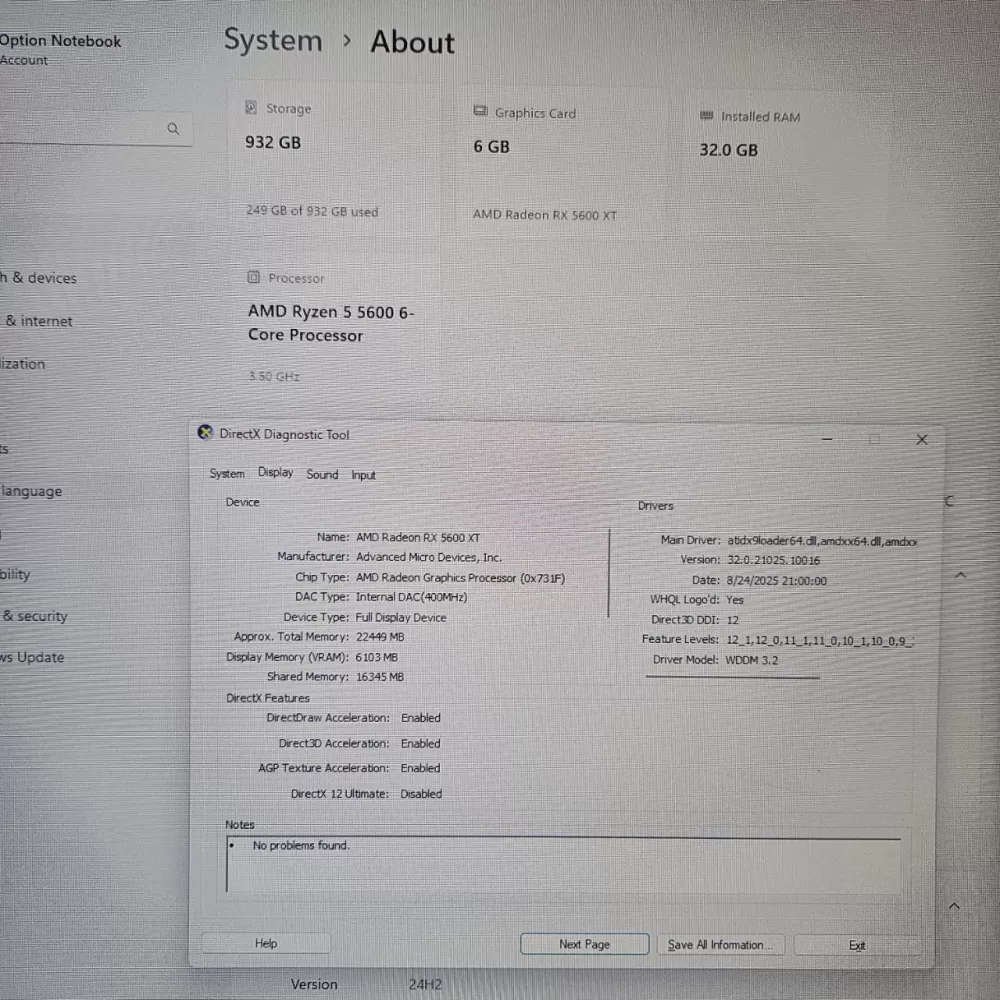Click the Storage drive icon
Image resolution: width=1000 pixels, height=1000 pixels.
(x=251, y=107)
